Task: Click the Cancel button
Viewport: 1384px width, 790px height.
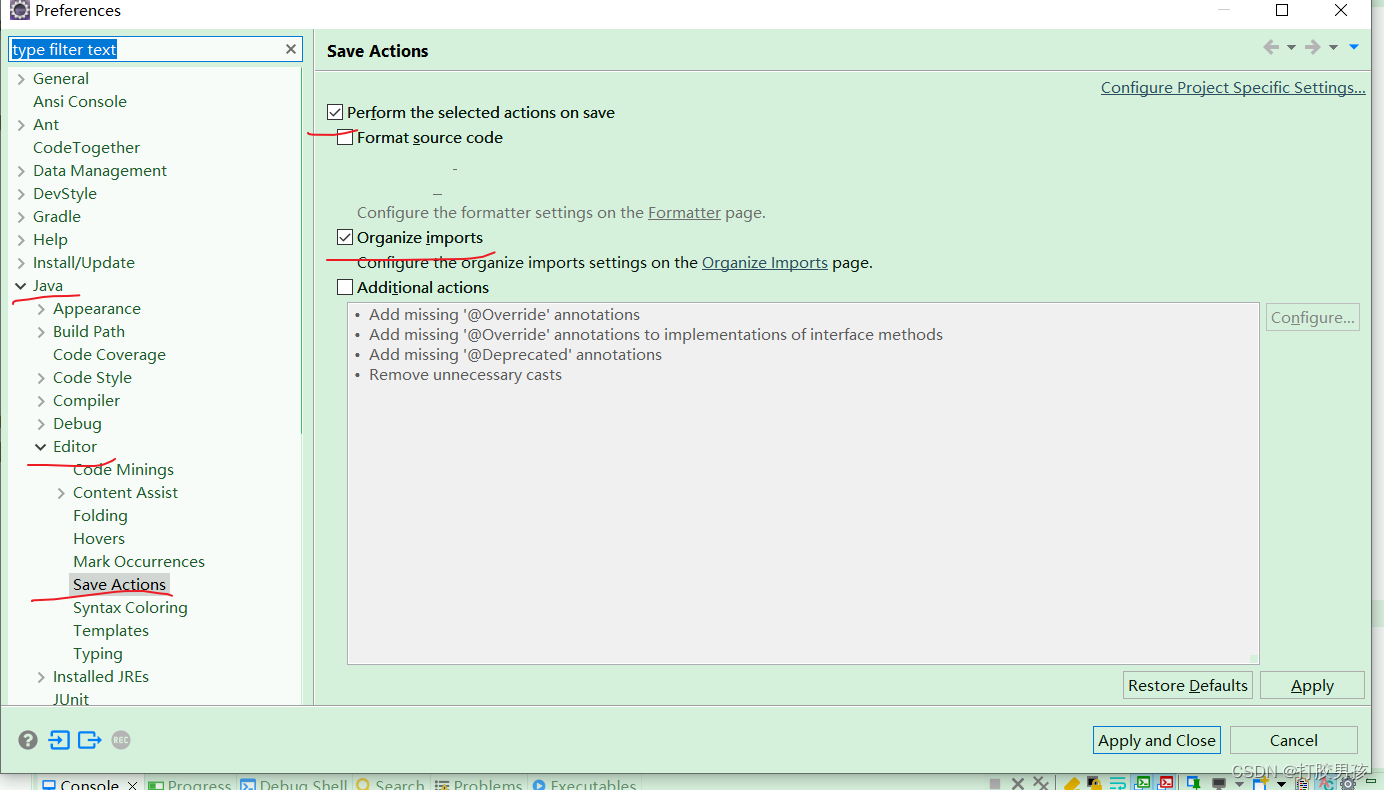Action: click(1294, 740)
